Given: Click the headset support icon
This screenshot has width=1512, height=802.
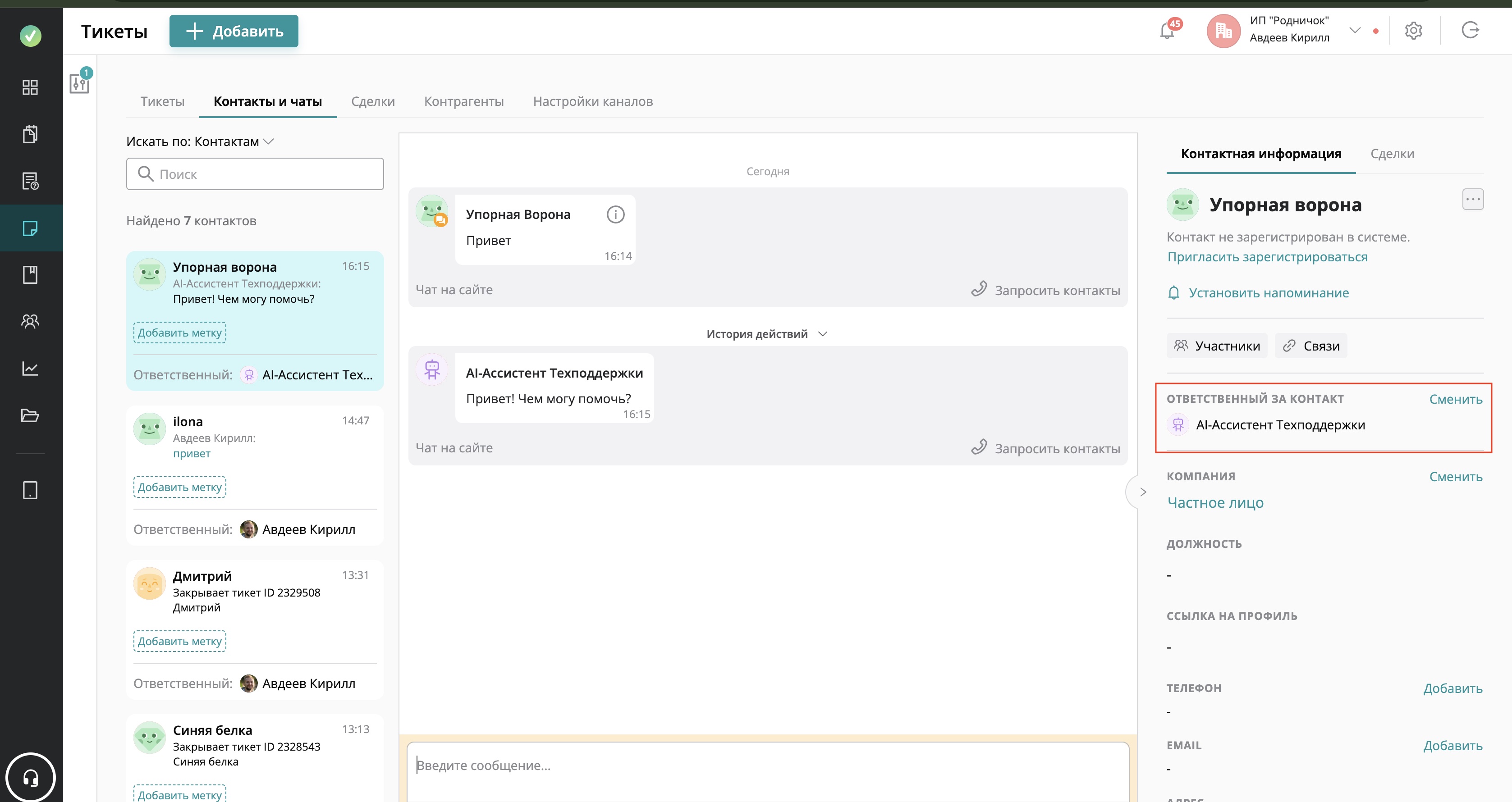Looking at the screenshot, I should (x=31, y=777).
